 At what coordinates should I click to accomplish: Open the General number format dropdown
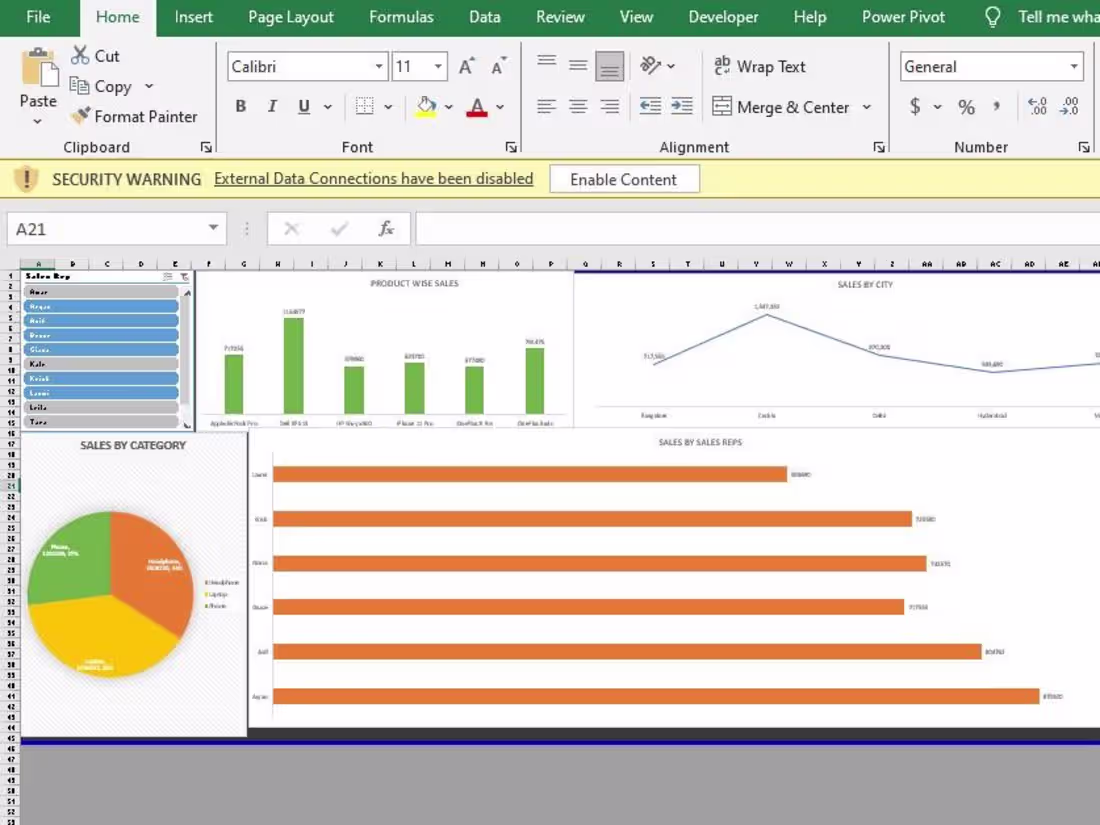1076,66
